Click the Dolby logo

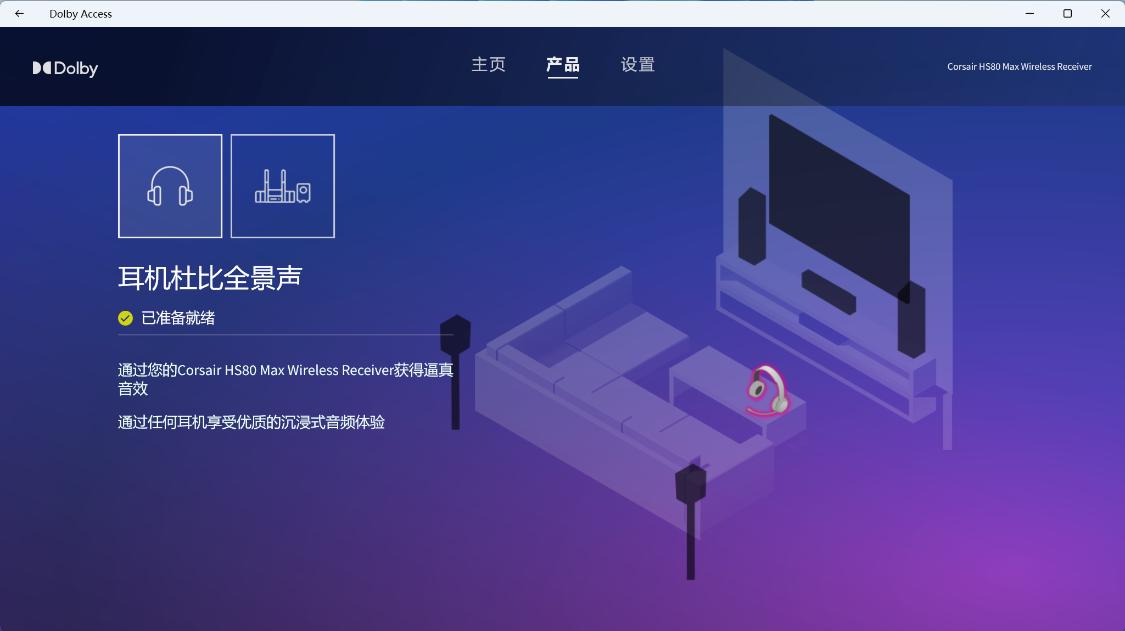pyautogui.click(x=65, y=68)
